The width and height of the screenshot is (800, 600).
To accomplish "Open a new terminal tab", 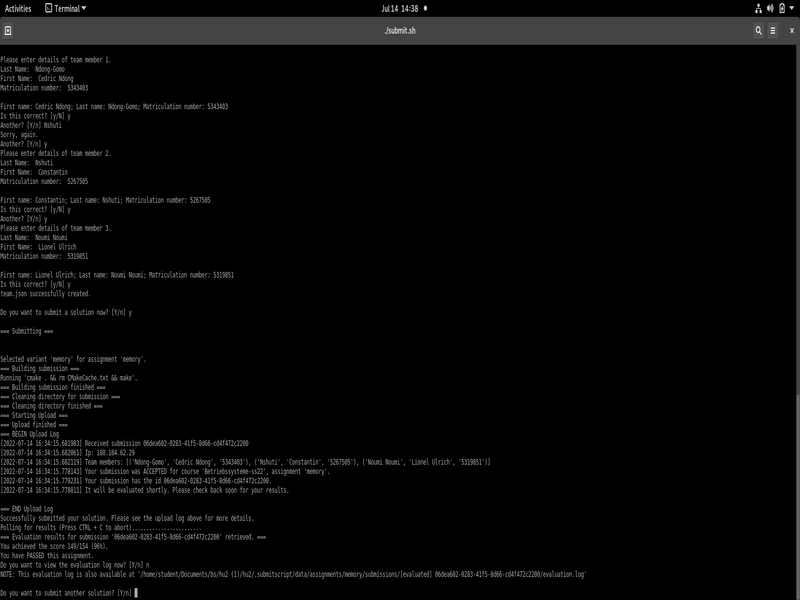I will click(8, 30).
